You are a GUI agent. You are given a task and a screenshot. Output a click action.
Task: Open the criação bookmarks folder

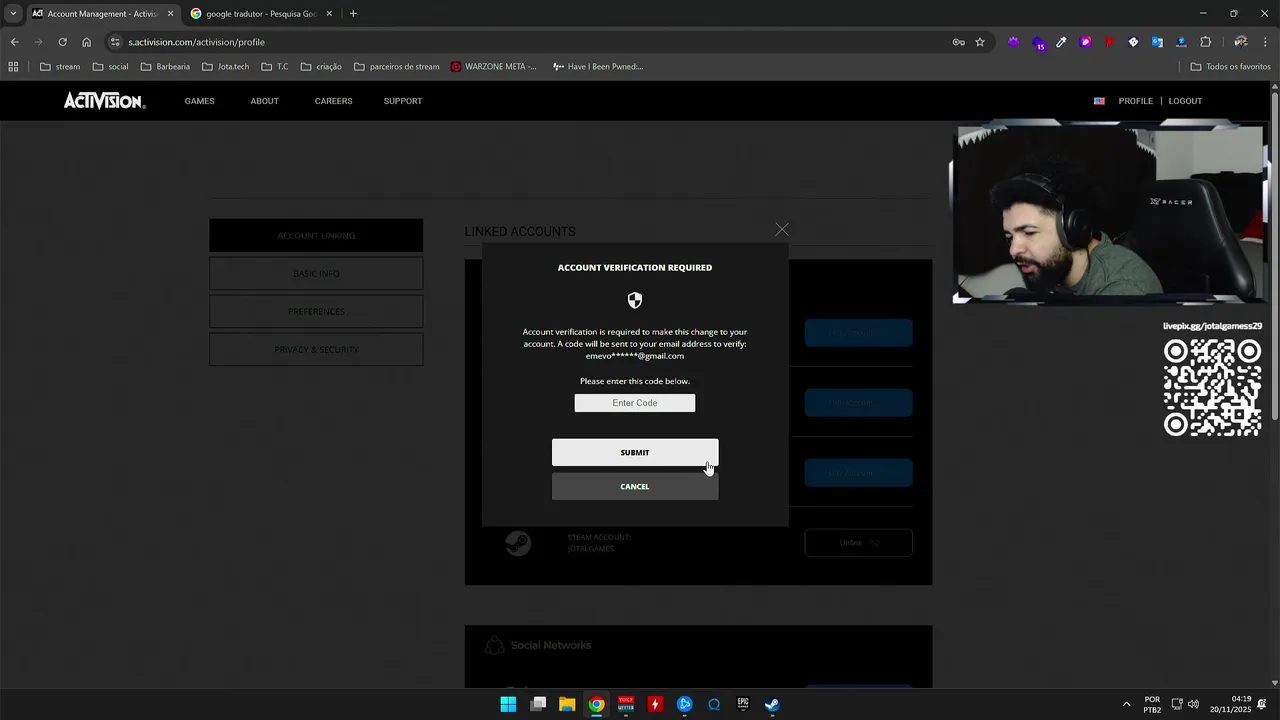[321, 67]
